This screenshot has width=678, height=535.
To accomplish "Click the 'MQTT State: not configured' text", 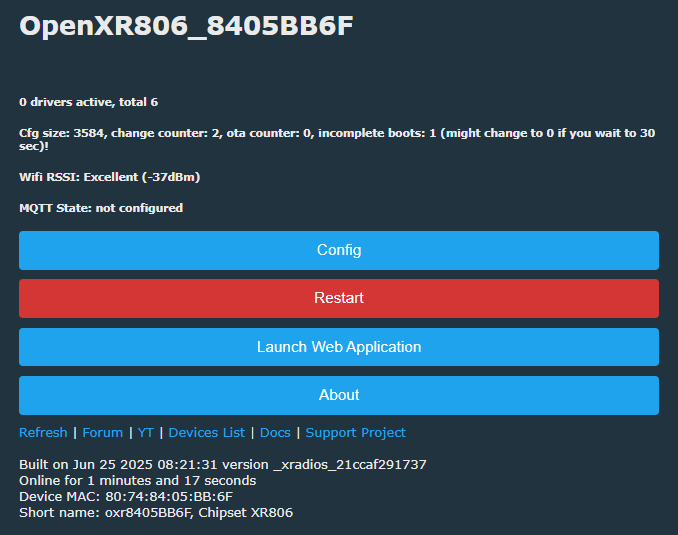I will 101,208.
